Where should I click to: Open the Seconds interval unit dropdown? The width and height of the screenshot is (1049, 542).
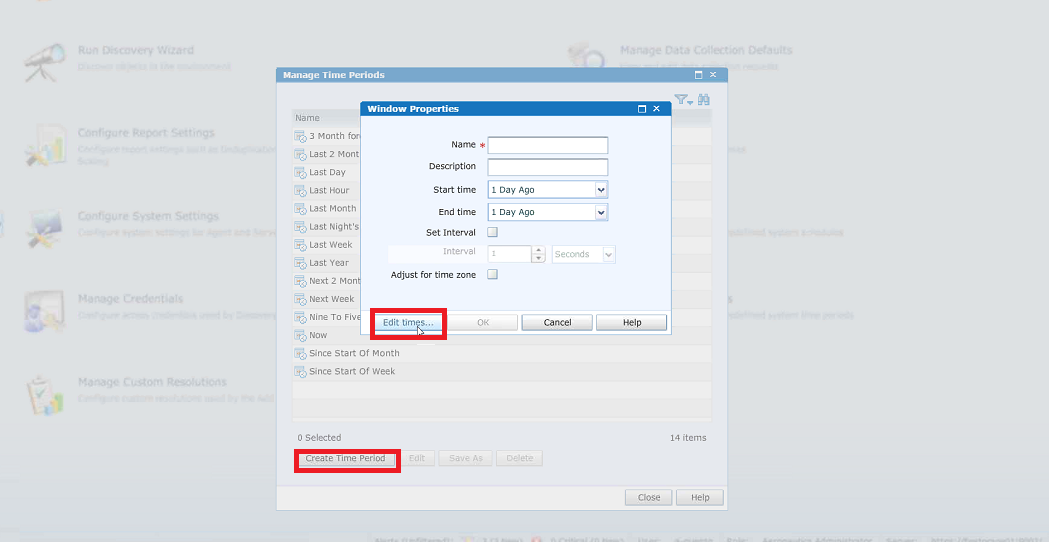(608, 254)
